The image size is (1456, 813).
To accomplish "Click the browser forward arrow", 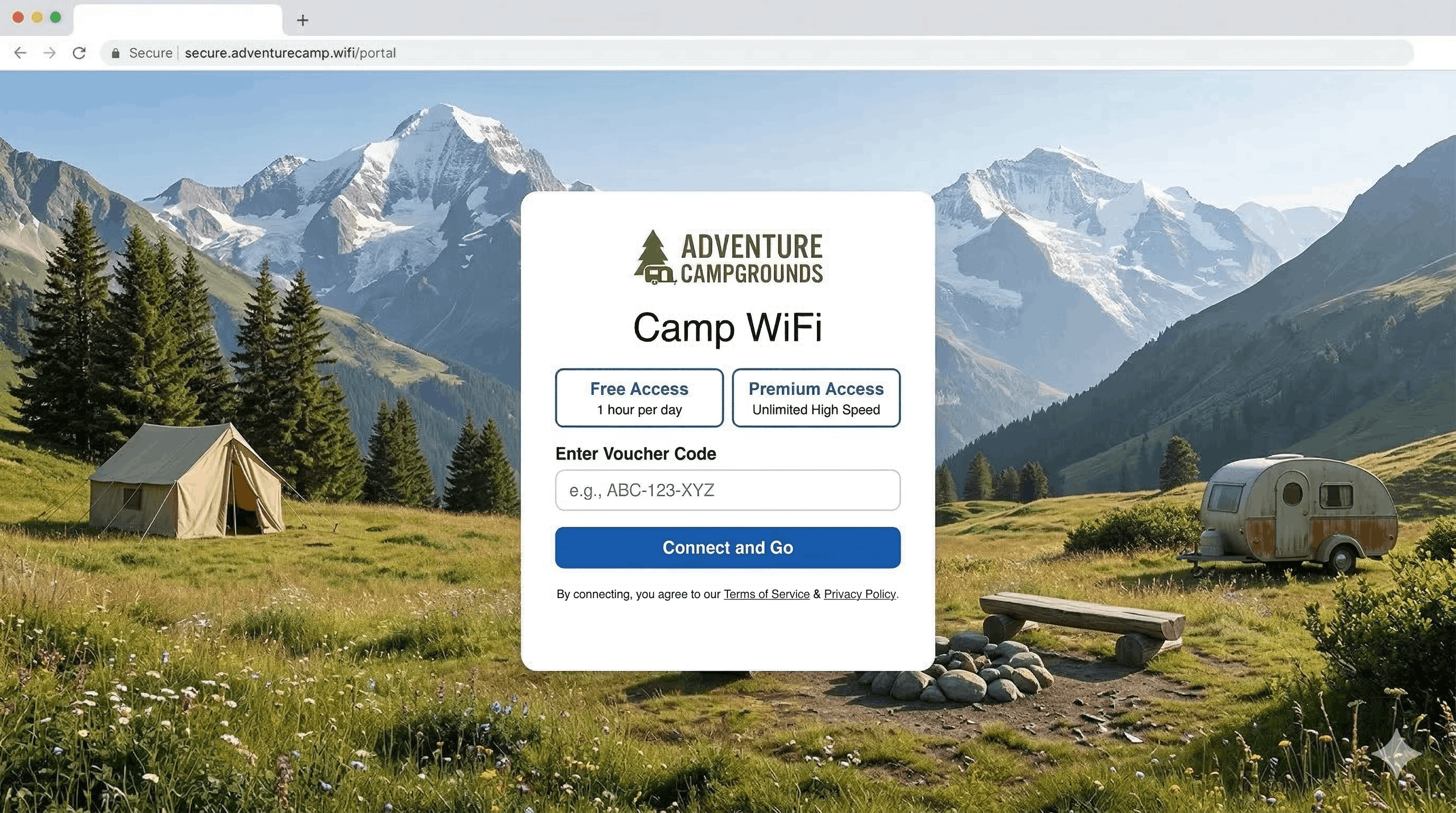I will [50, 53].
